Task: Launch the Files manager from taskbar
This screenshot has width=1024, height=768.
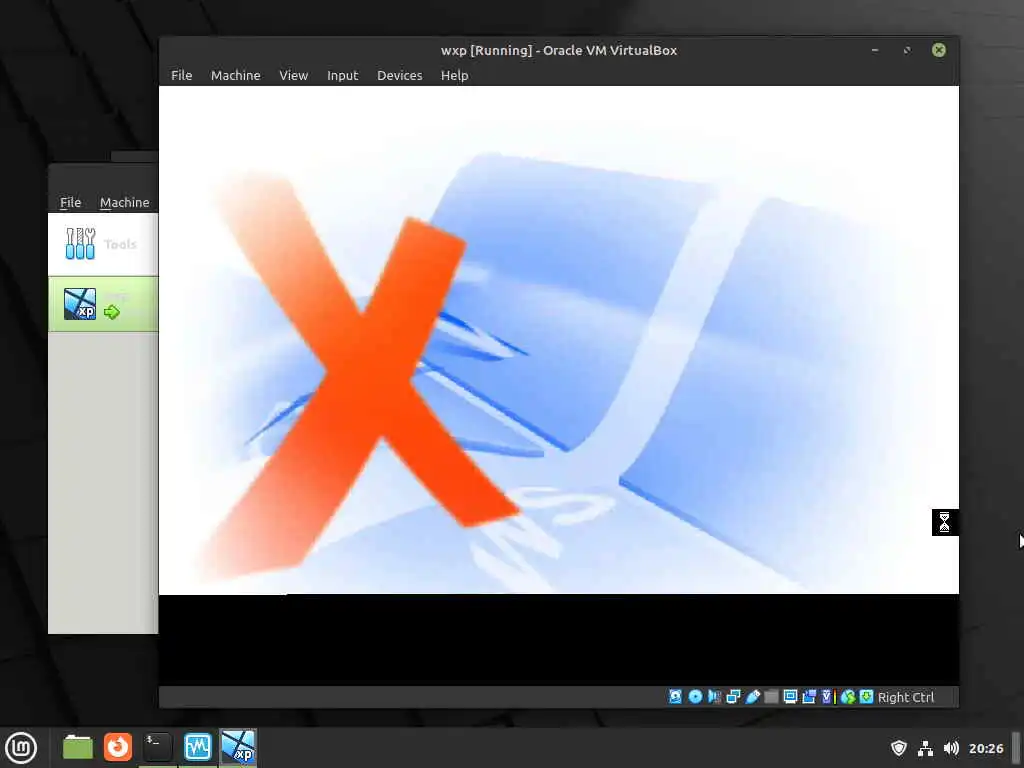Action: [x=78, y=748]
